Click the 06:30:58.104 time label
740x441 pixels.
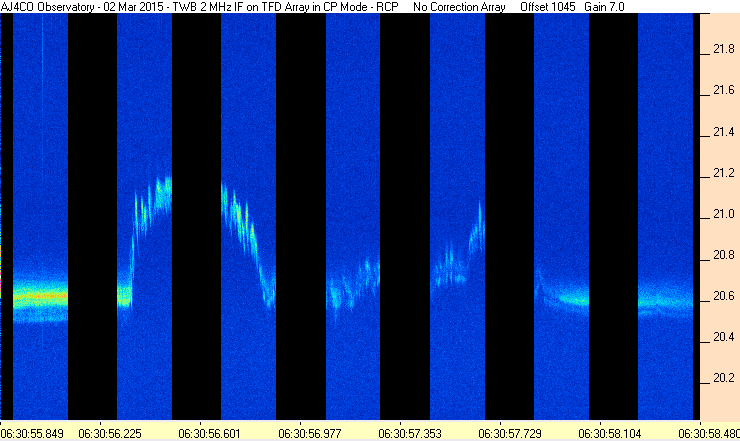[x=610, y=433]
